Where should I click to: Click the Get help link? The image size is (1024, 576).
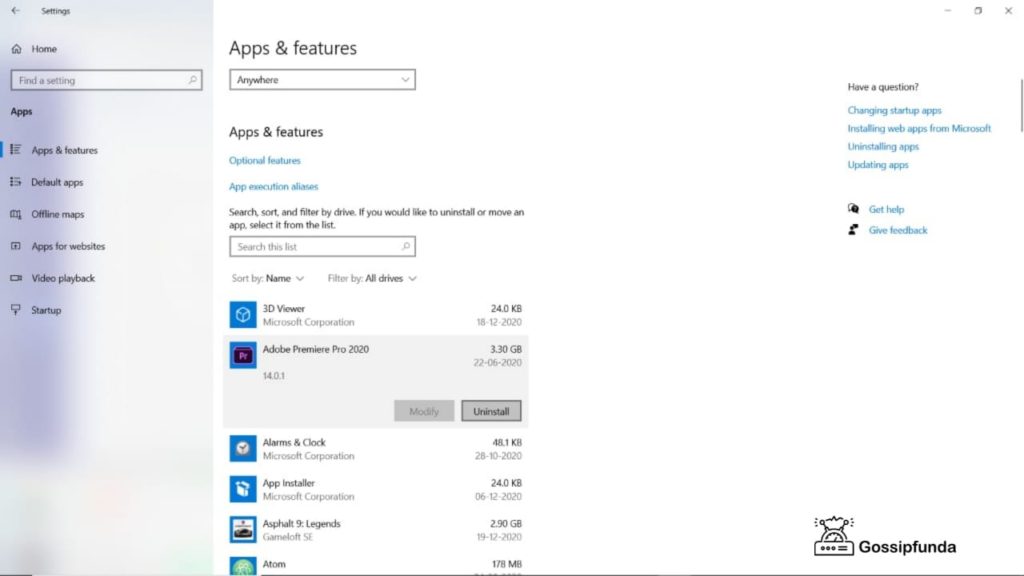pyautogui.click(x=886, y=210)
